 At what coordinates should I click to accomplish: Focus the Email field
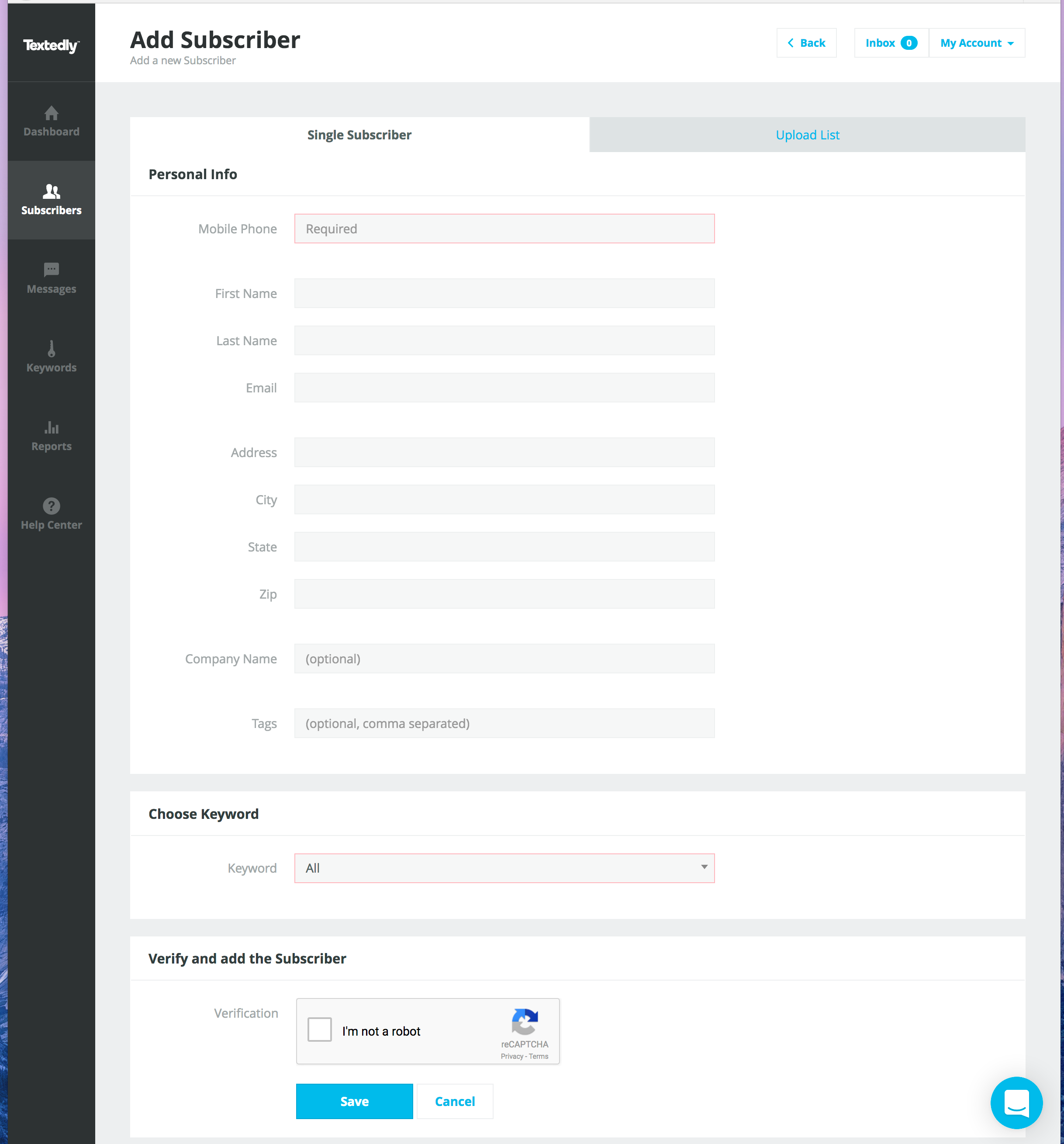[x=504, y=388]
